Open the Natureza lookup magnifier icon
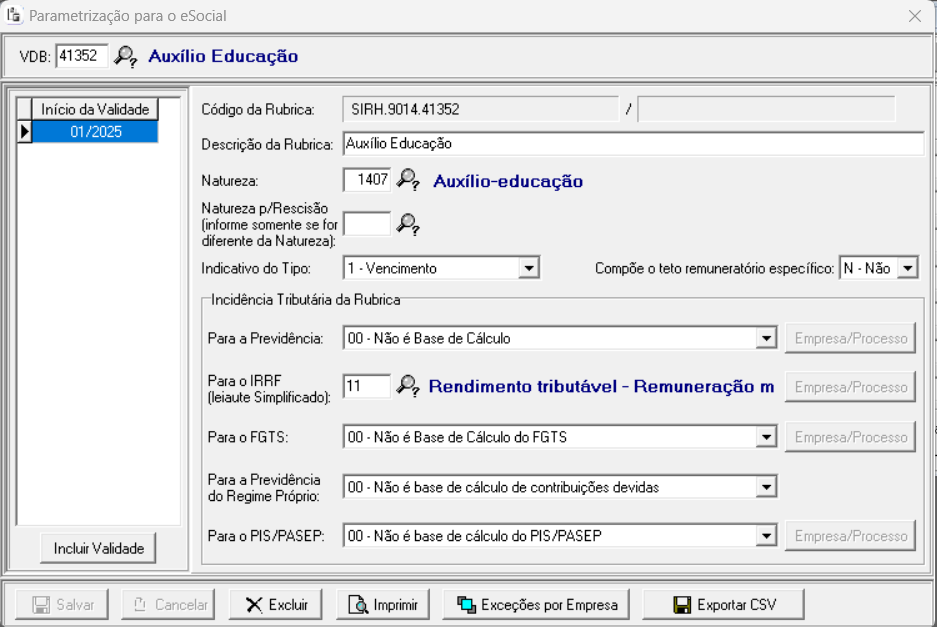Viewport: 937px width, 627px height. 407,180
